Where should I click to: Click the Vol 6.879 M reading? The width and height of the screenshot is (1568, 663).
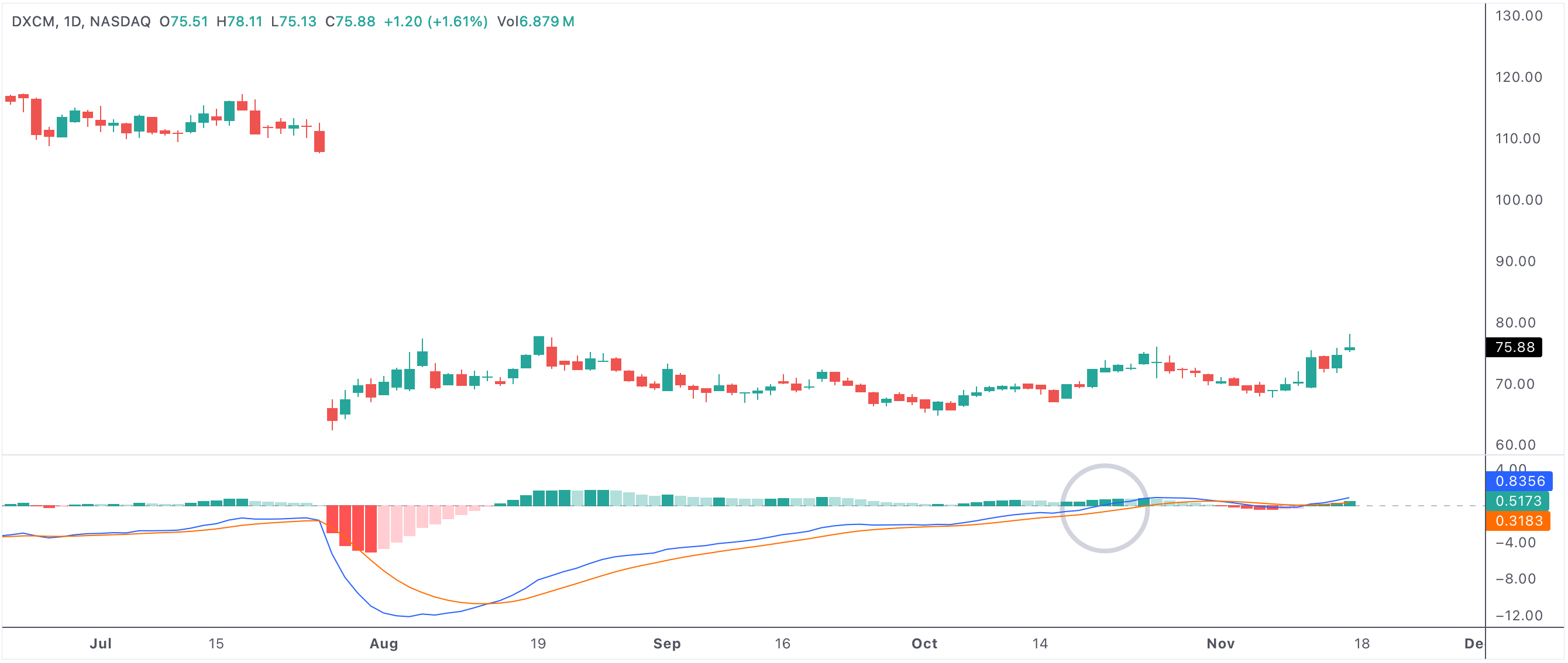(x=536, y=21)
